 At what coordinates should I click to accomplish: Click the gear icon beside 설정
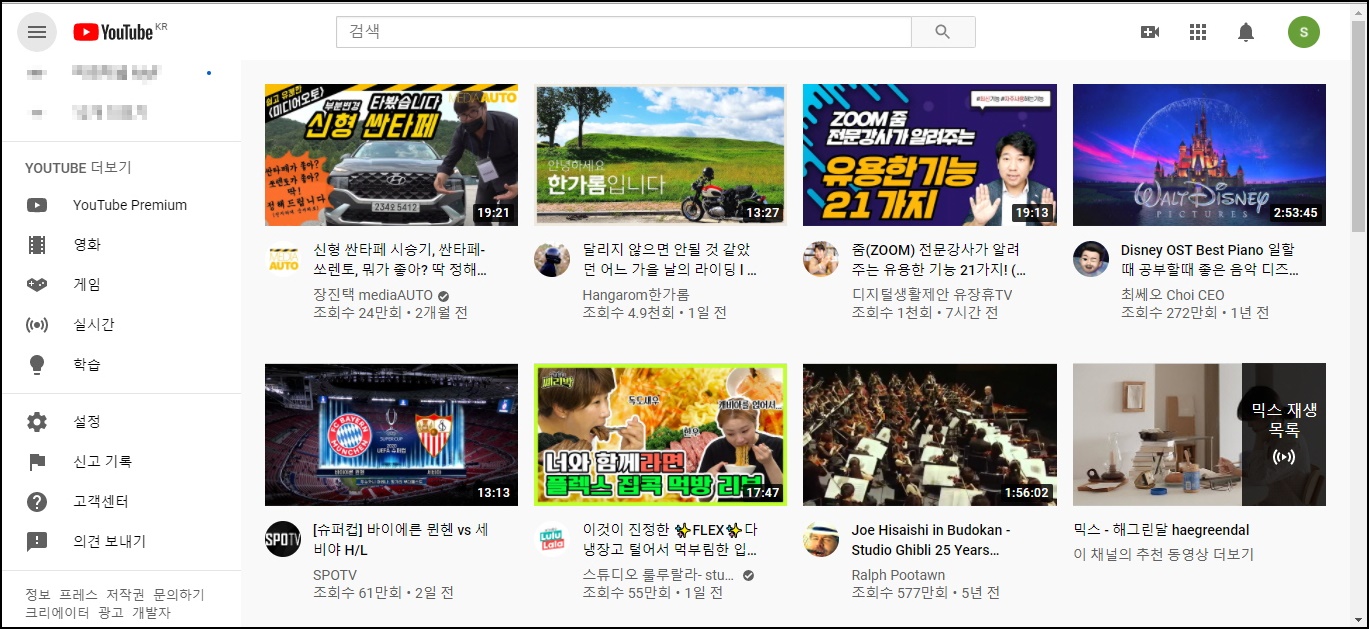[37, 422]
